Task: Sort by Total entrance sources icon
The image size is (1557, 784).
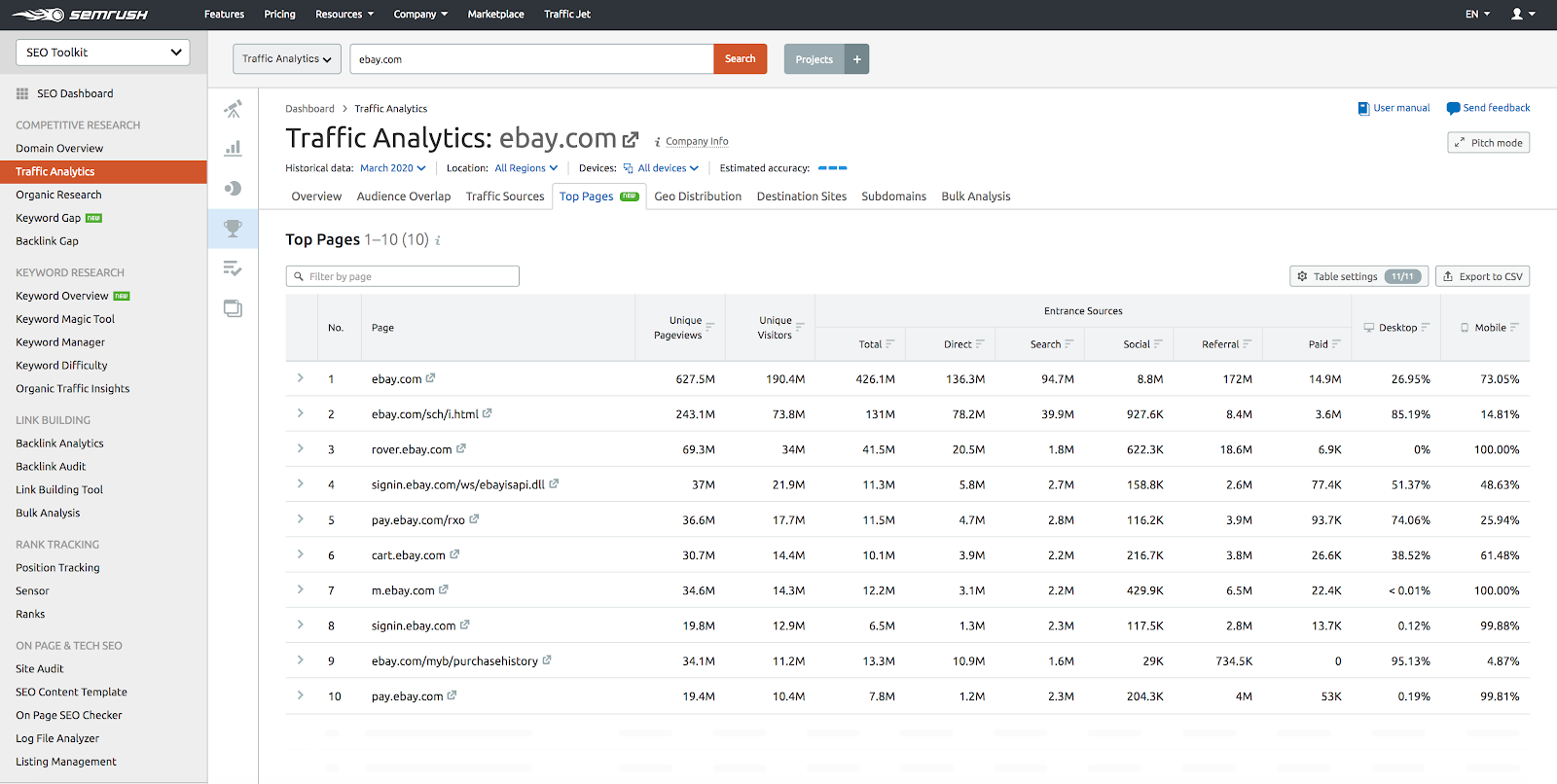Action: tap(889, 344)
